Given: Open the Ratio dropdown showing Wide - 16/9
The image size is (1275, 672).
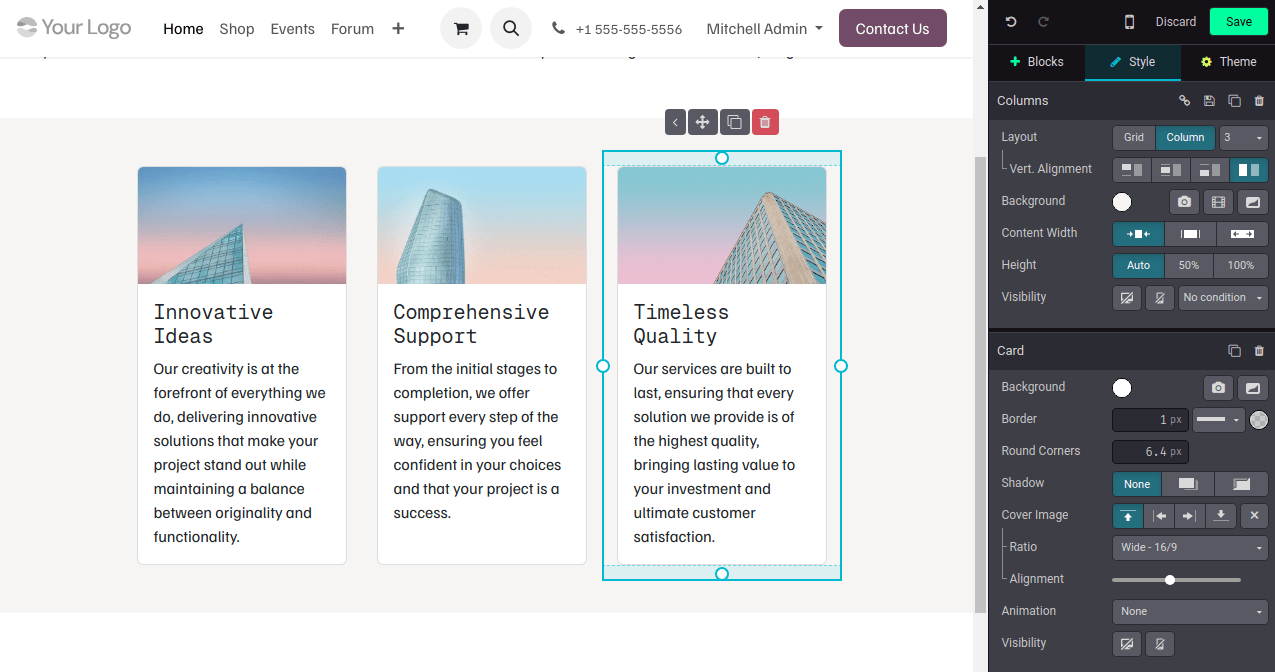Looking at the screenshot, I should coord(1189,547).
